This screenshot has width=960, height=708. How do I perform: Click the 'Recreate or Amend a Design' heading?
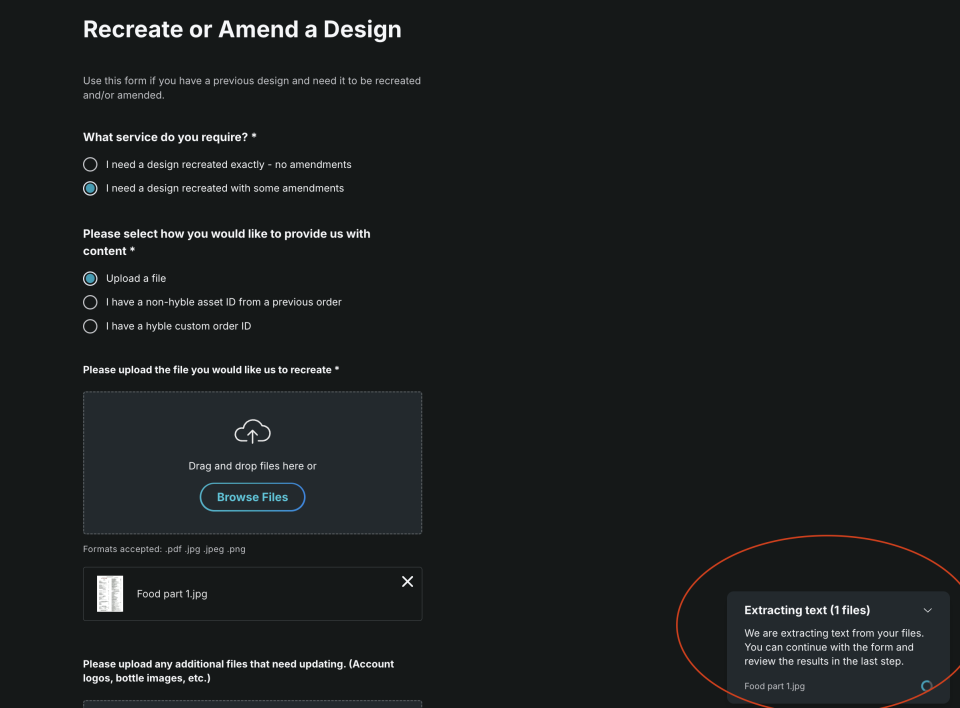(242, 30)
